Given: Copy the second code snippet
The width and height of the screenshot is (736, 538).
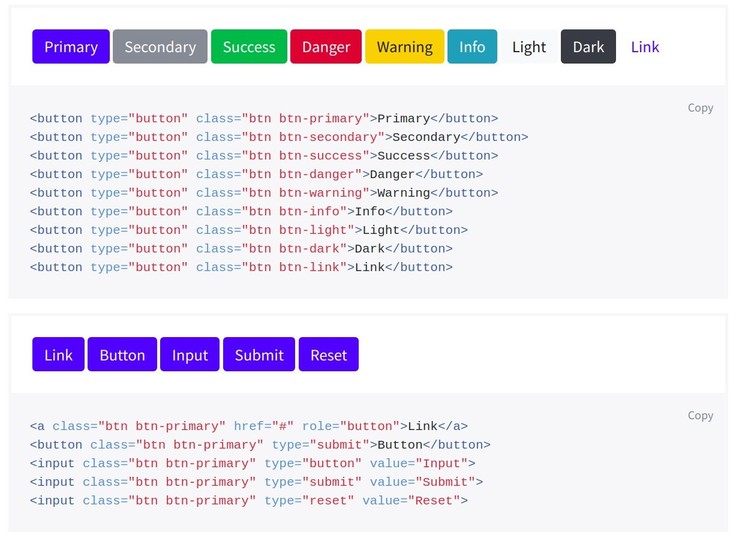Looking at the screenshot, I should coord(700,416).
